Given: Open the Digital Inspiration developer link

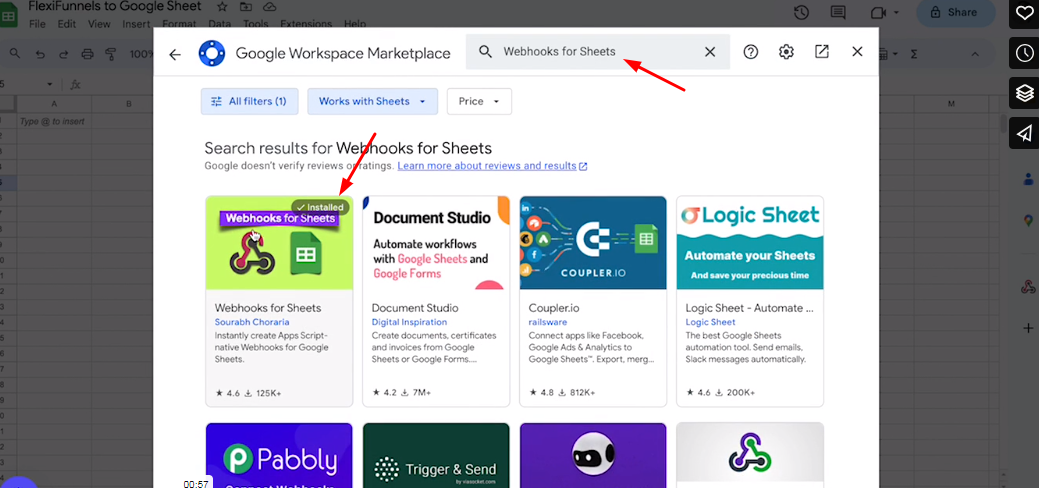Looking at the screenshot, I should click(409, 322).
